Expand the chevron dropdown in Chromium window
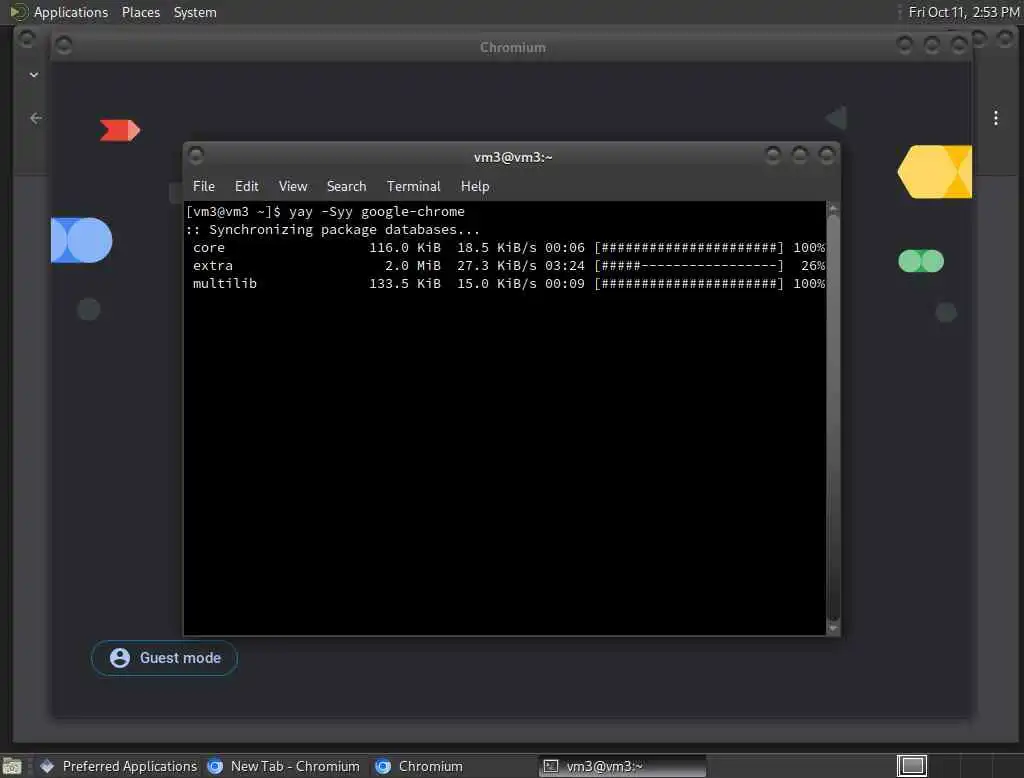Viewport: 1024px width, 778px height. 34,75
